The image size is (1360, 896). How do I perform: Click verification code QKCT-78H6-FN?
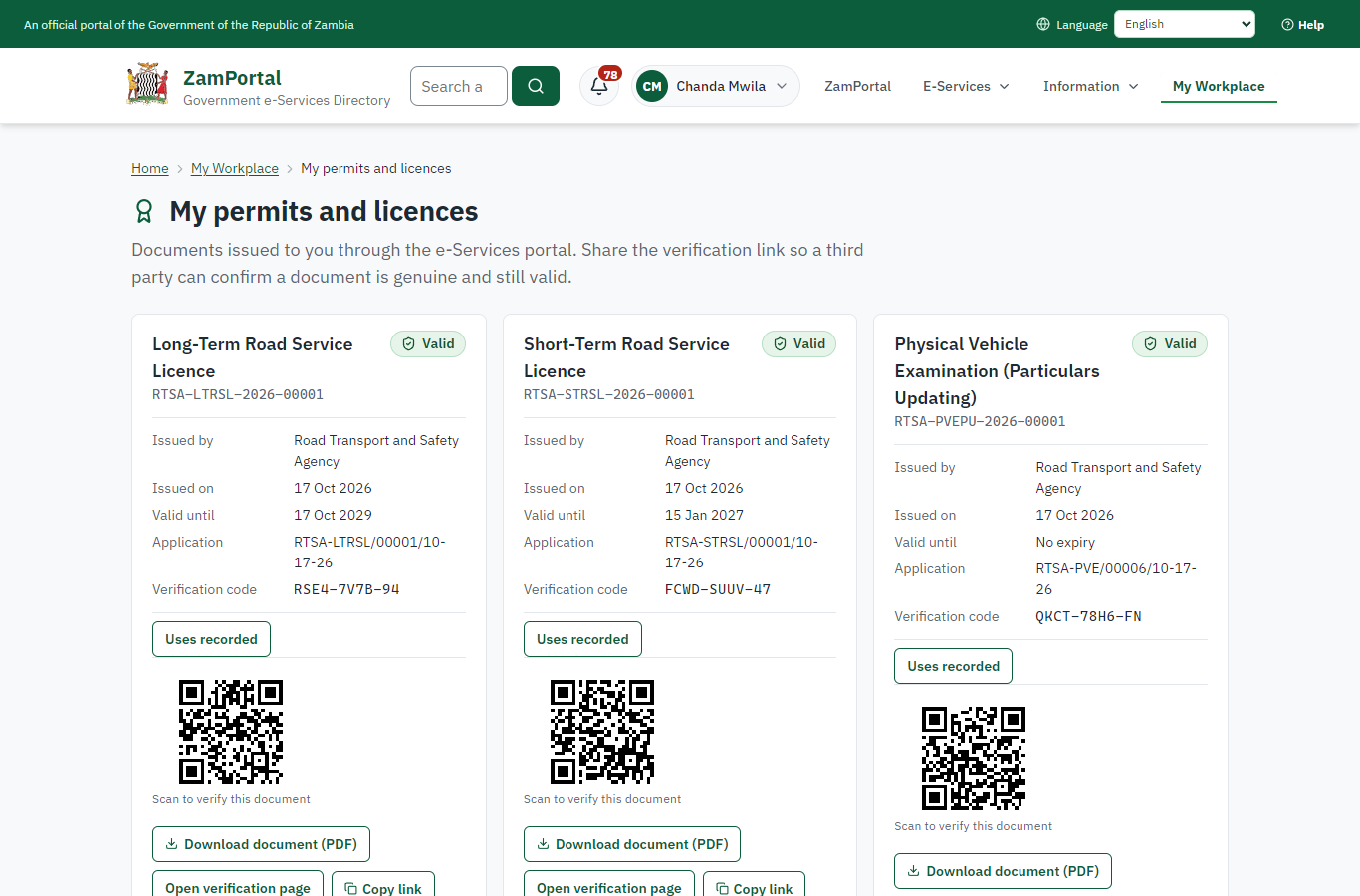tap(1089, 616)
